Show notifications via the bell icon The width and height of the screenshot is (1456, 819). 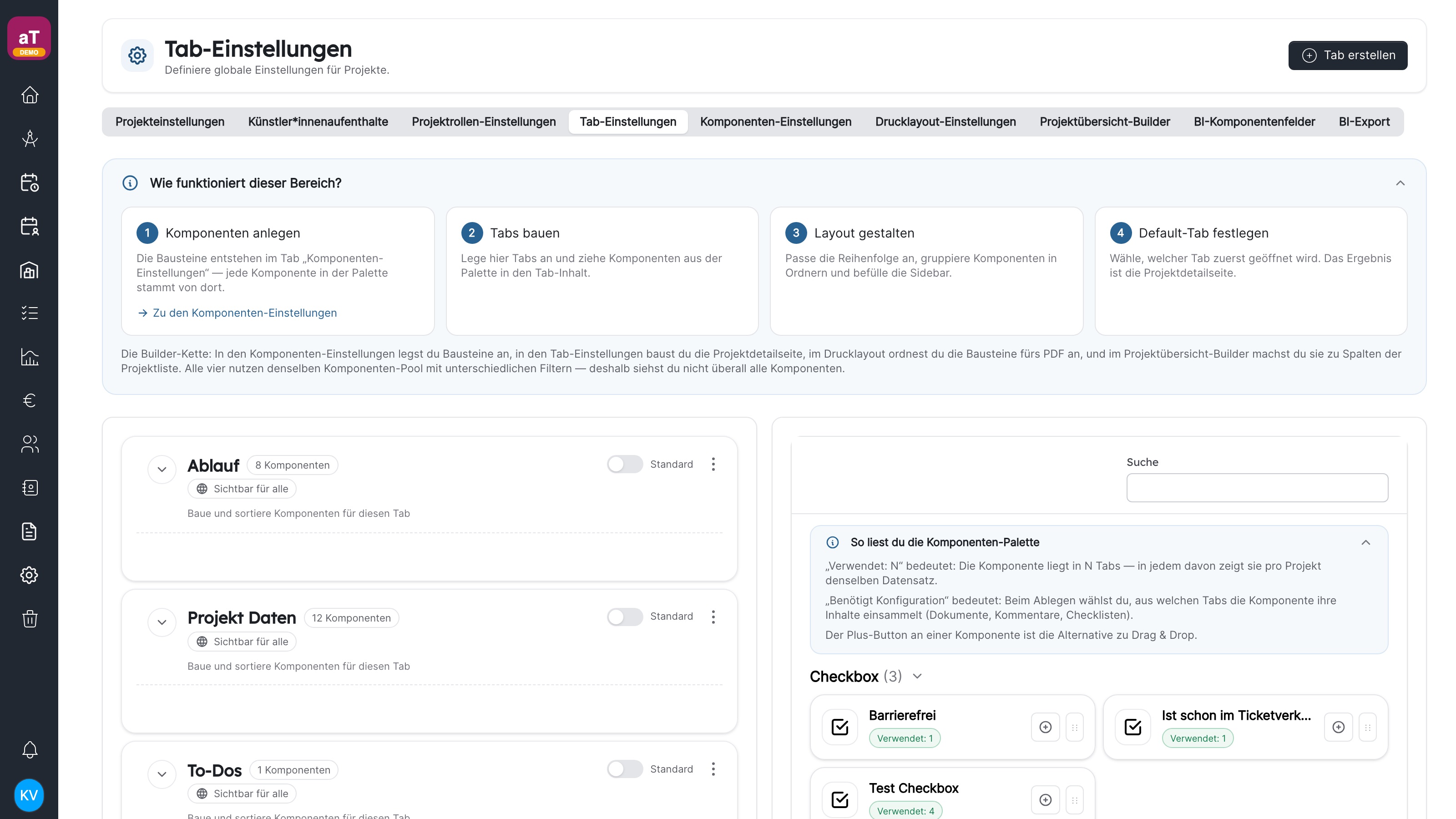(30, 749)
